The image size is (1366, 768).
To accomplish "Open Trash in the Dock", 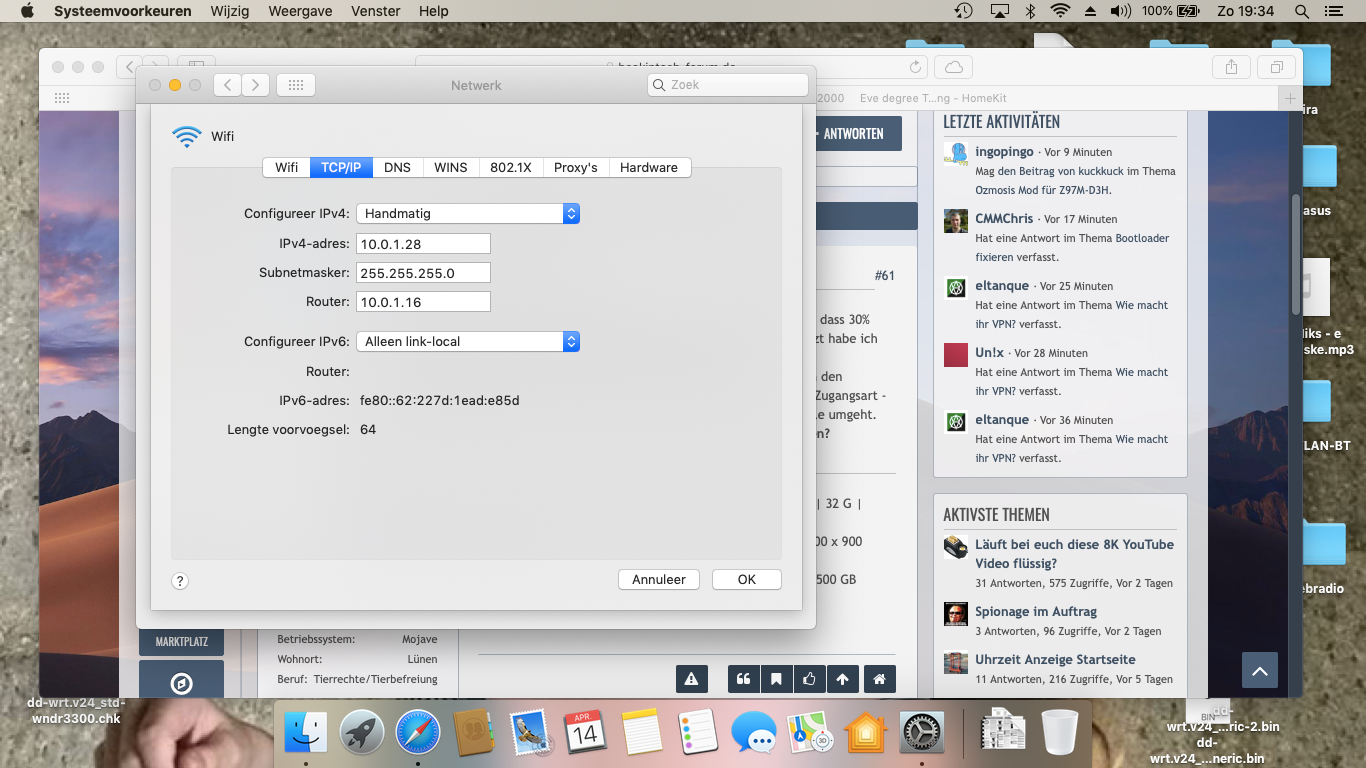I will 1060,732.
